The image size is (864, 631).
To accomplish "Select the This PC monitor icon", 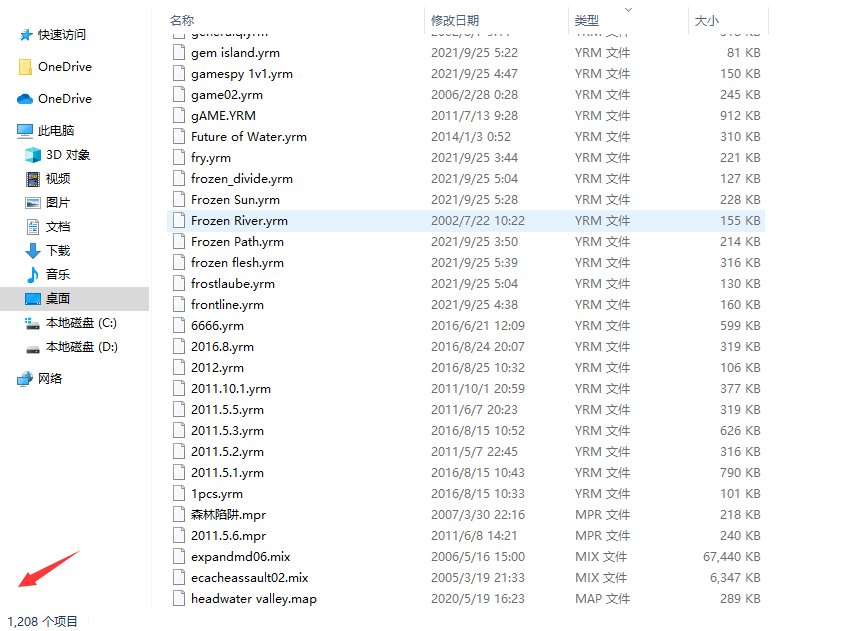I will click(x=25, y=131).
